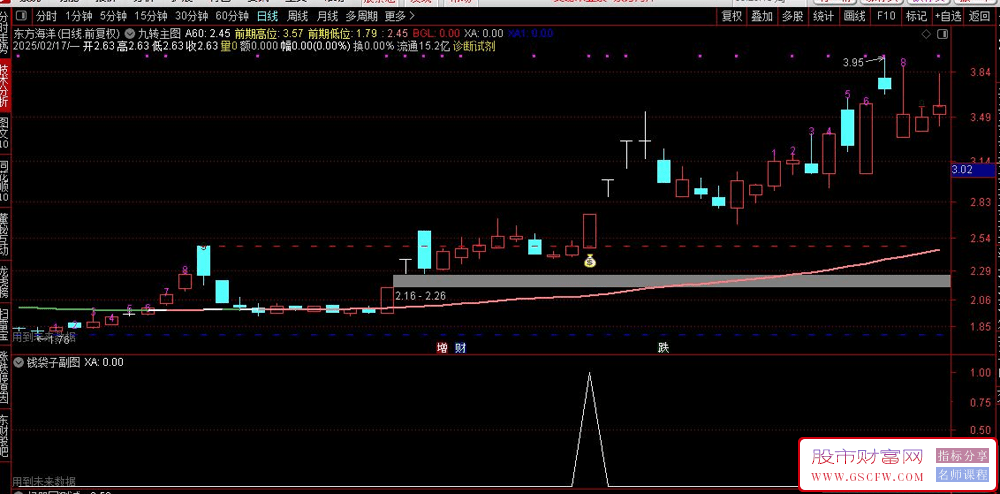Click the 返回 back button

click(x=980, y=16)
